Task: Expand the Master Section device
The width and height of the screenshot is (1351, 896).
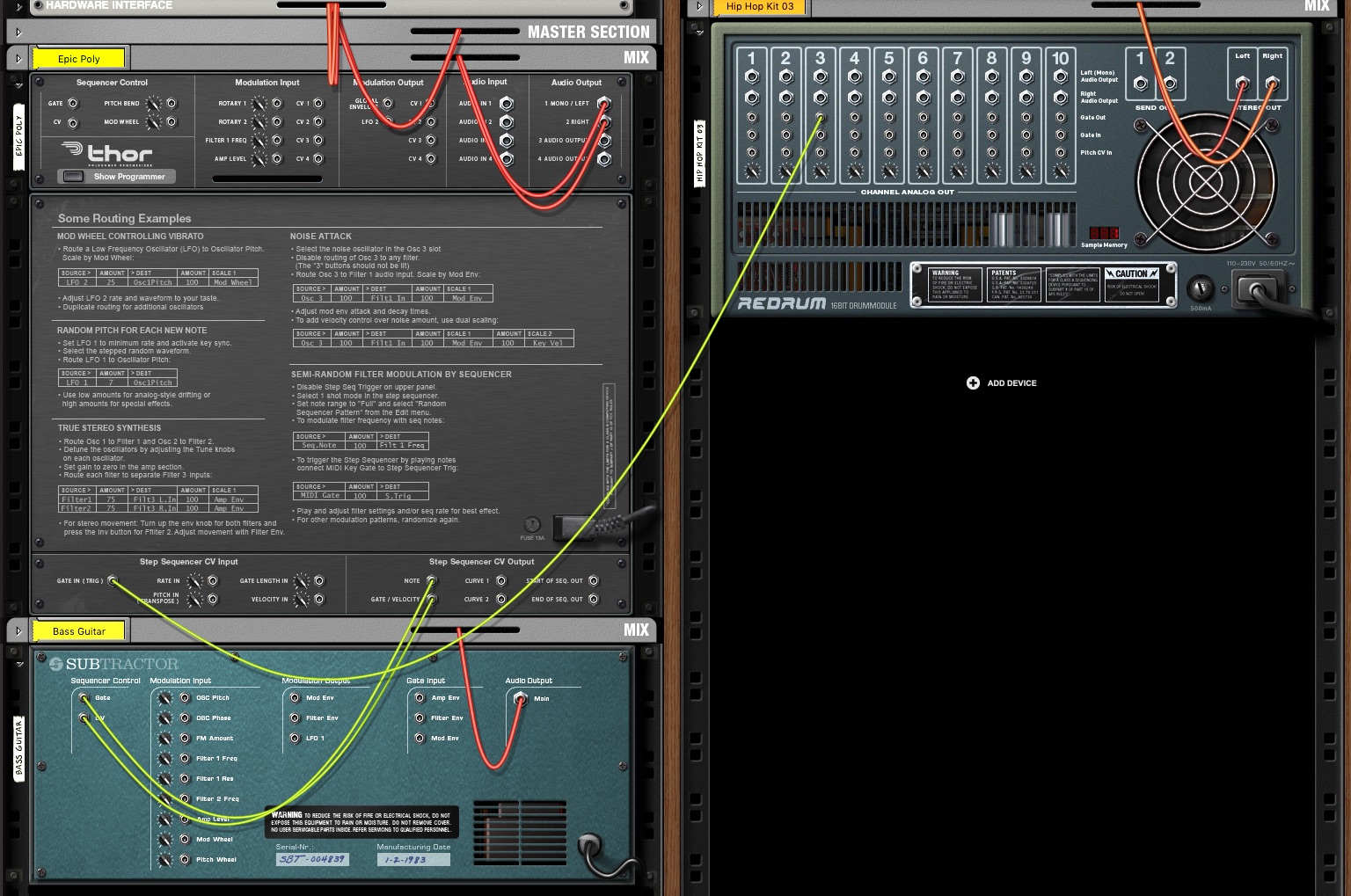Action: (x=18, y=33)
